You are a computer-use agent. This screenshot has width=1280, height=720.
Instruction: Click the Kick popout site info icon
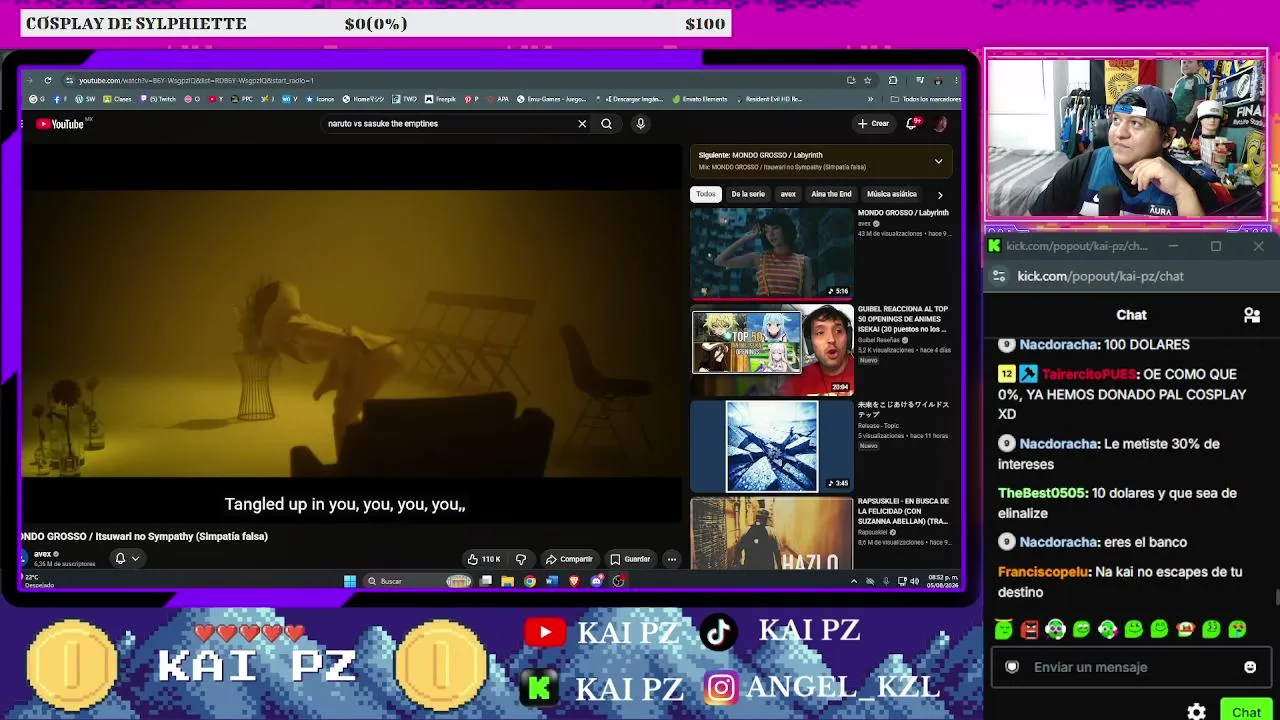[x=999, y=276]
